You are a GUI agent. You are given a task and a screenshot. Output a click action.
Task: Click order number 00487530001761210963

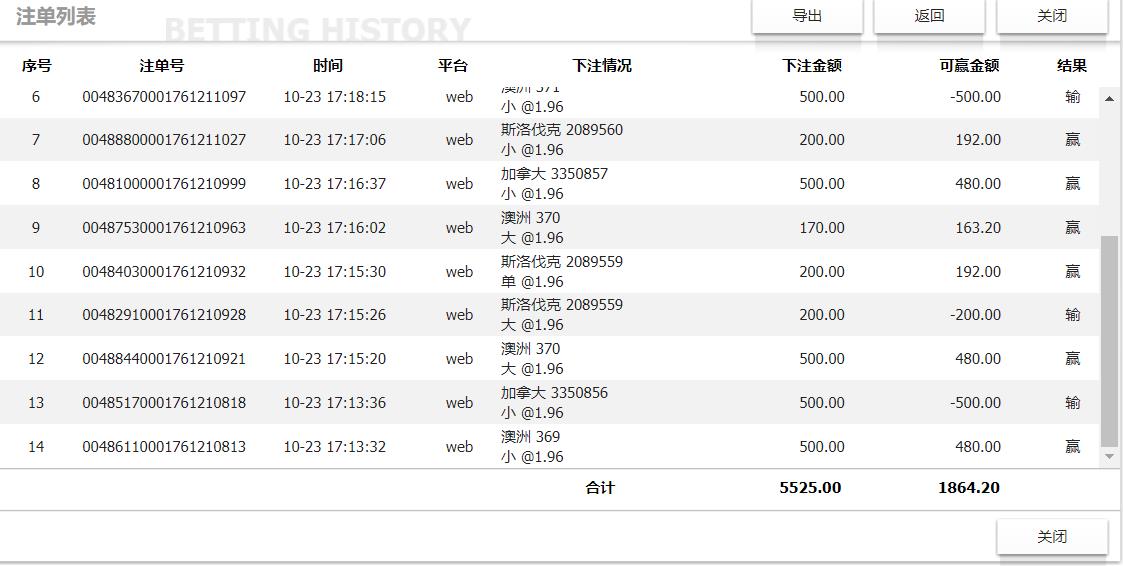click(x=164, y=228)
